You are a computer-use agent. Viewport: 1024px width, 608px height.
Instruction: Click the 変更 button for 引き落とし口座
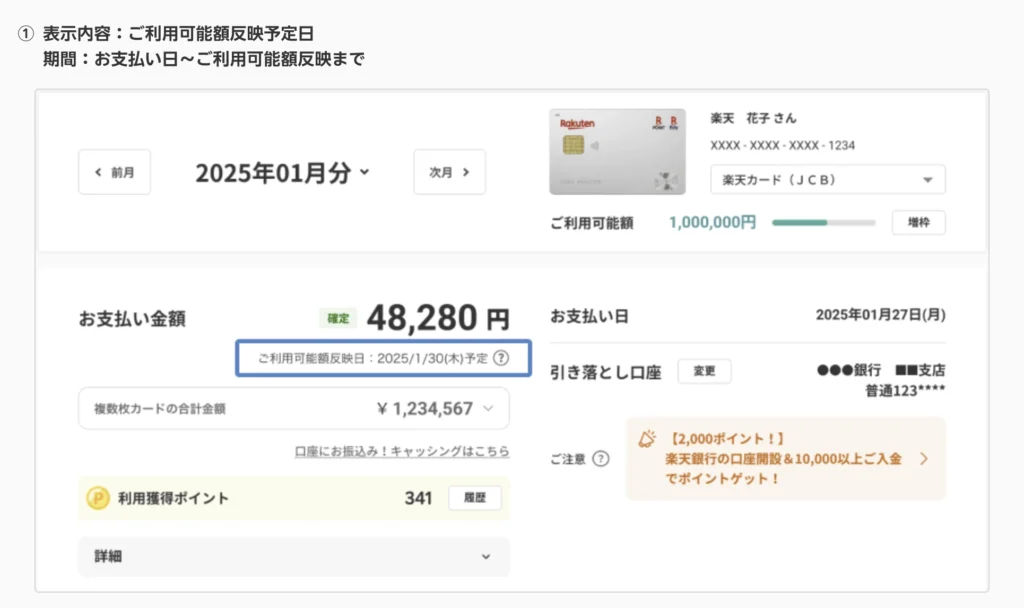pyautogui.click(x=704, y=371)
